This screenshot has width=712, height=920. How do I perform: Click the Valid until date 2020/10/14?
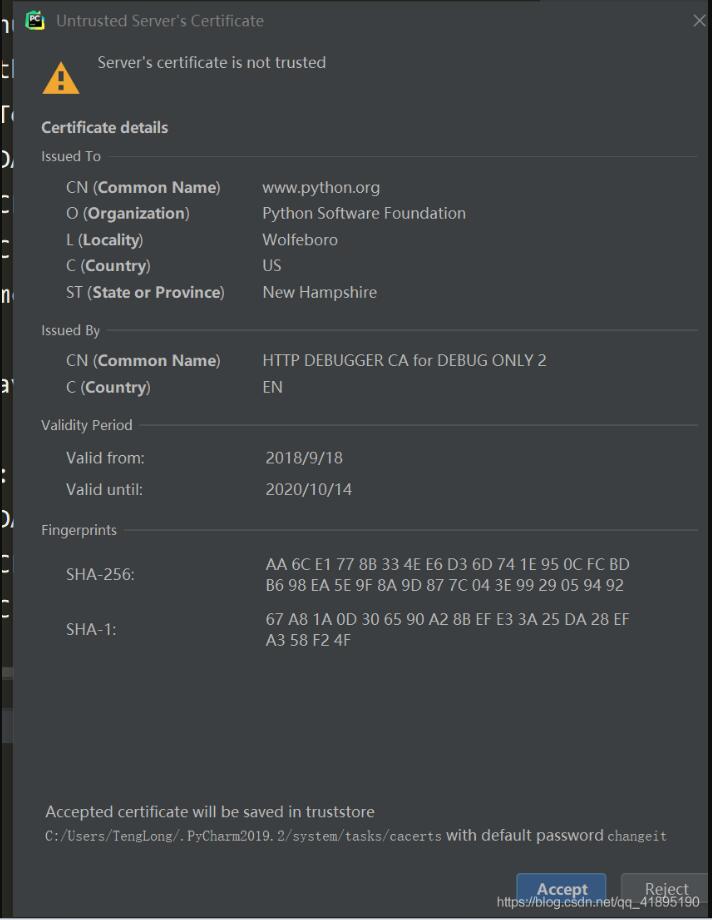309,490
